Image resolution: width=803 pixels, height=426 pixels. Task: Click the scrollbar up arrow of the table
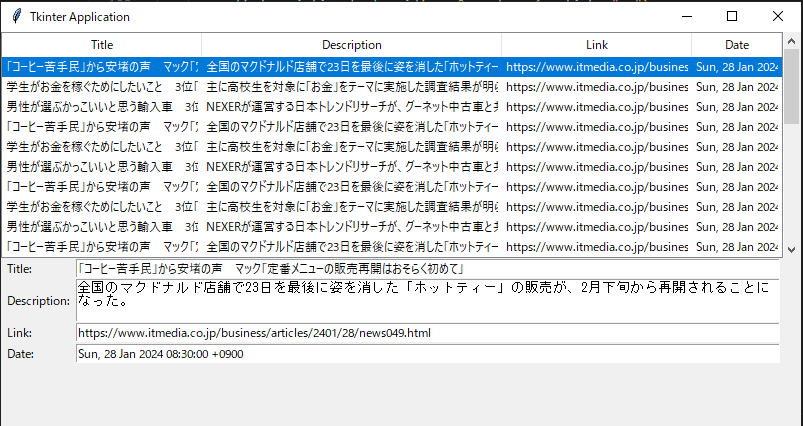pyautogui.click(x=791, y=40)
